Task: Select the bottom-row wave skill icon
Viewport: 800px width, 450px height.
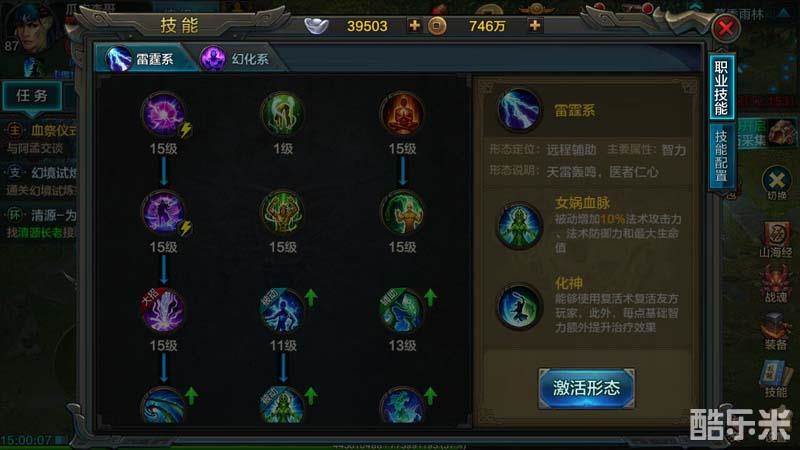Action: [x=163, y=406]
